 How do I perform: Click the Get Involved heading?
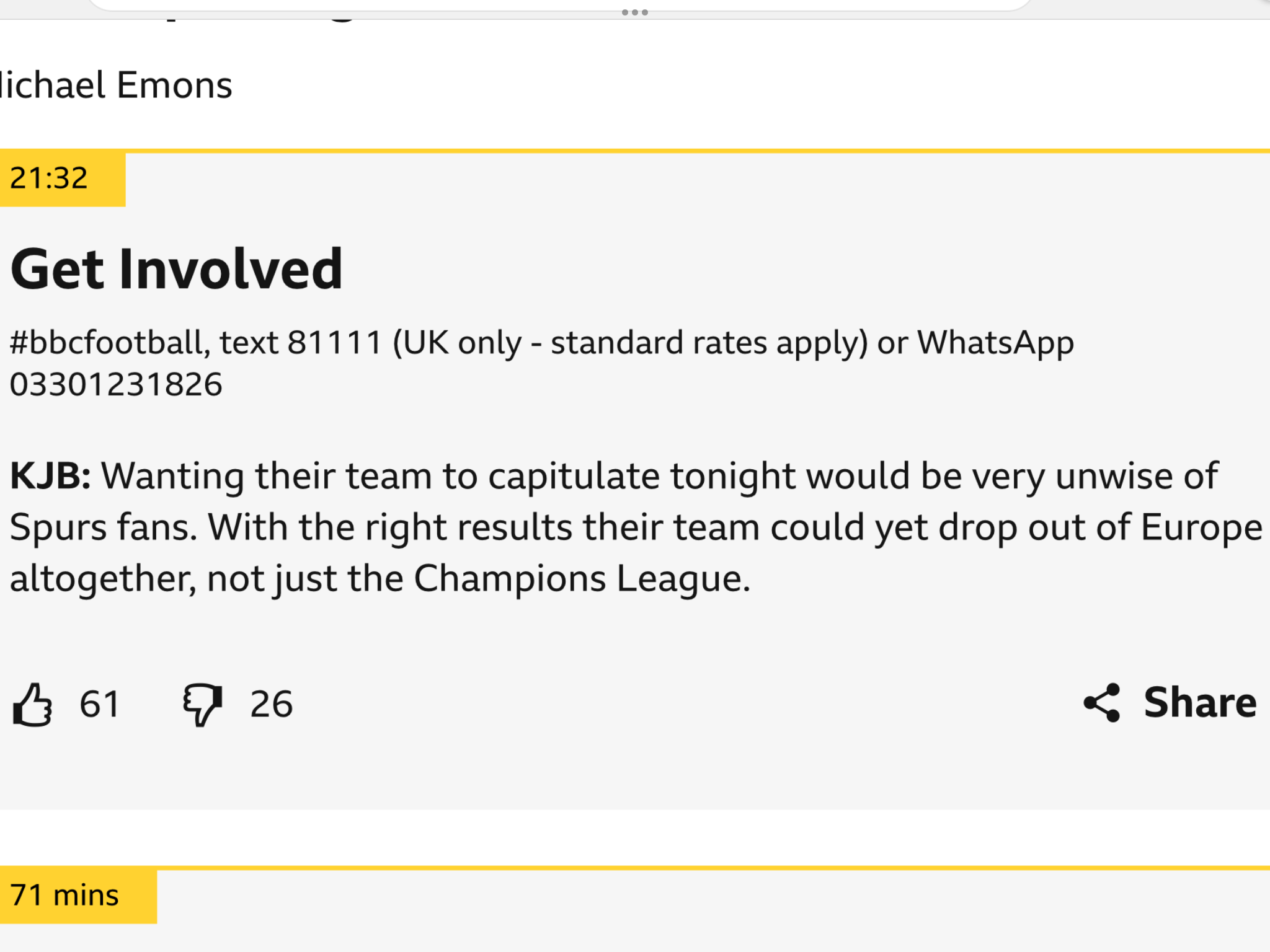pos(177,268)
